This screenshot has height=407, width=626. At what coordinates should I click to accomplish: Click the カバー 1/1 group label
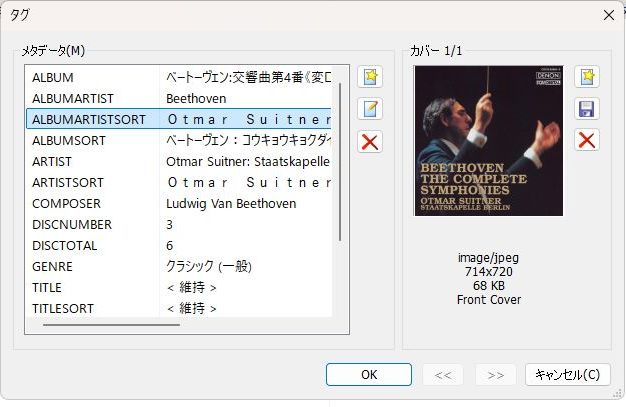pyautogui.click(x=436, y=51)
